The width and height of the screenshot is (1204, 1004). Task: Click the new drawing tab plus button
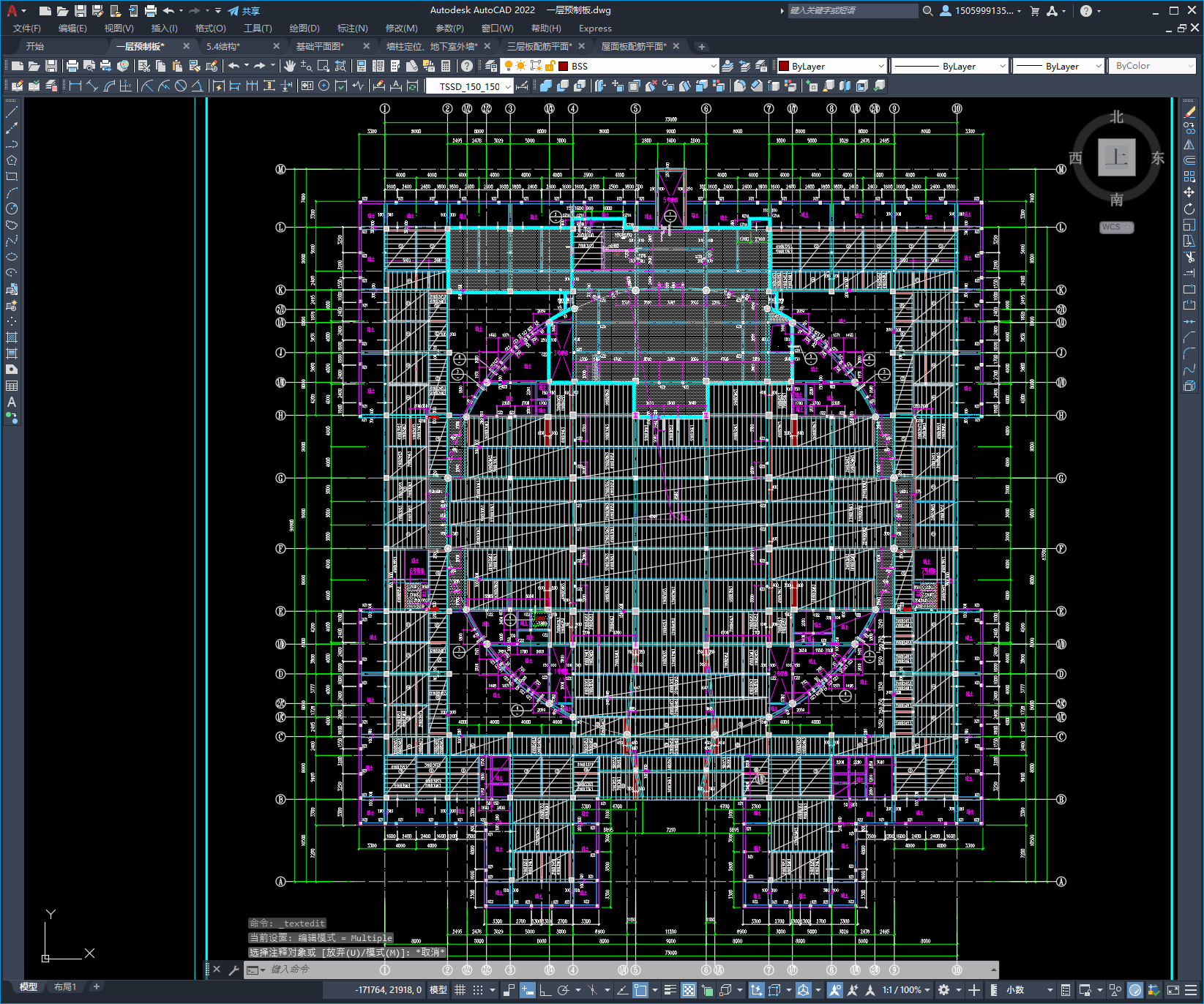click(x=701, y=47)
